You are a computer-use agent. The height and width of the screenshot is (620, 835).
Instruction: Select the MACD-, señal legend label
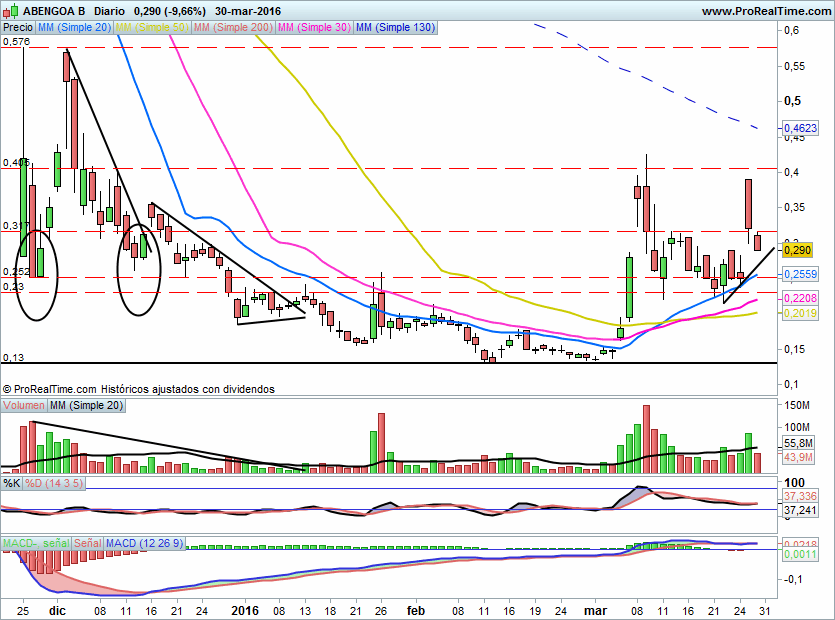click(36, 543)
